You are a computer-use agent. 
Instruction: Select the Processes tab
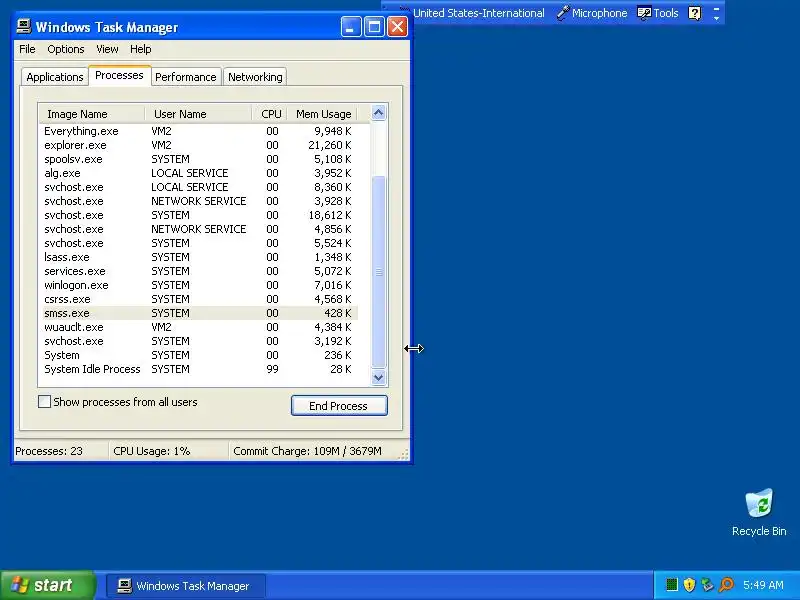119,76
